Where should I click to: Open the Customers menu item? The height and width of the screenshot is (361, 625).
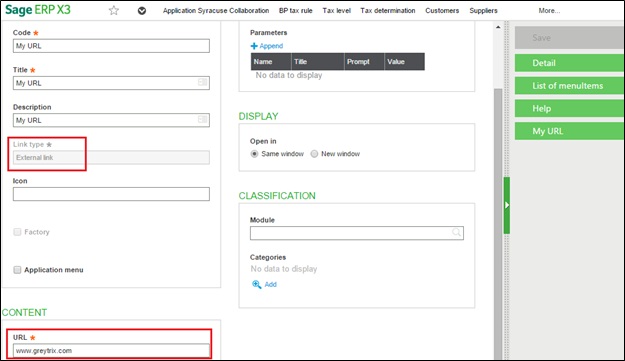point(442,11)
